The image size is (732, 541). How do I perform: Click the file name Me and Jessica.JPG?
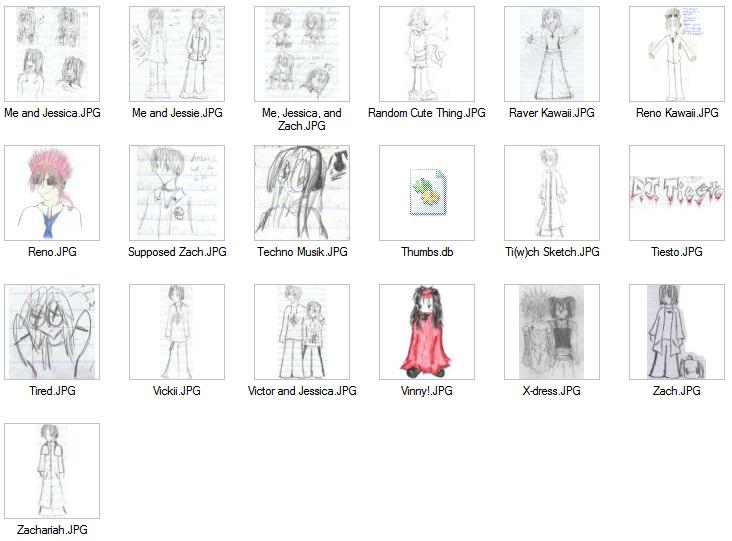pos(52,113)
